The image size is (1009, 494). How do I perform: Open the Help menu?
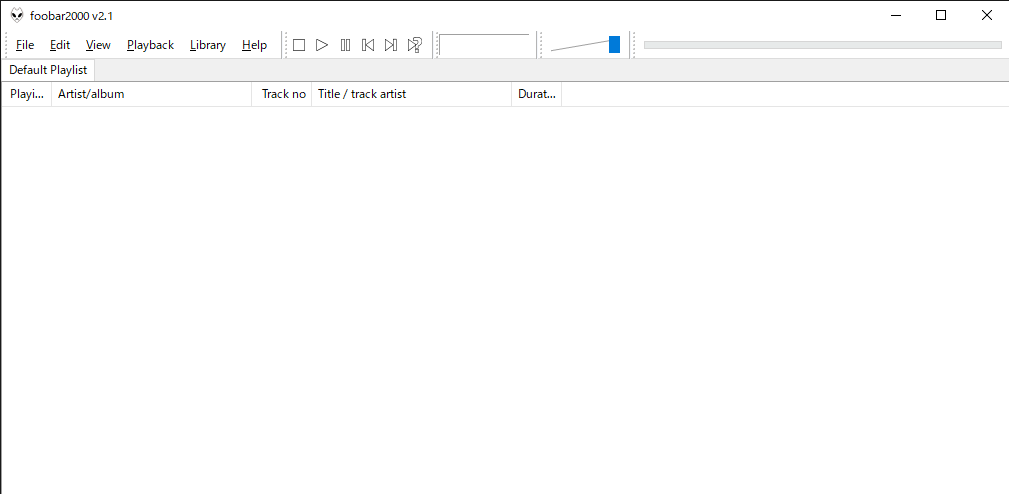(x=254, y=45)
